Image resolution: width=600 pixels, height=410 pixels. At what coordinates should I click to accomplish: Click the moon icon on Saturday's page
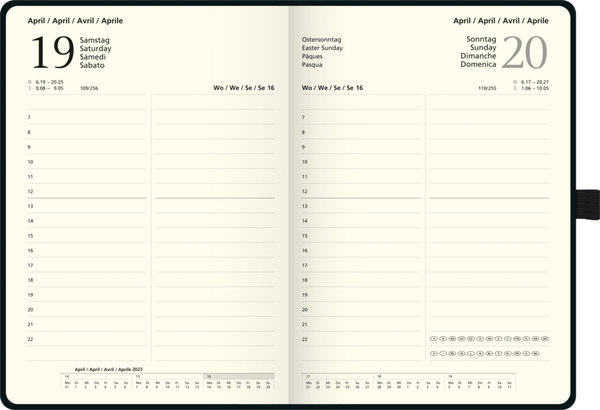point(30,88)
